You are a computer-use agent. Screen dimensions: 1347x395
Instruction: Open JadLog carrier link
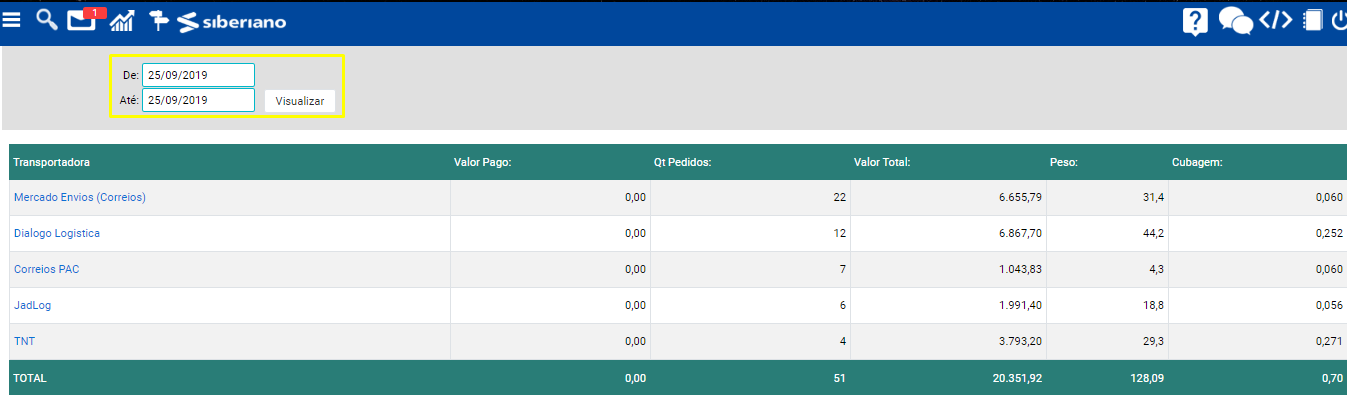coord(32,305)
